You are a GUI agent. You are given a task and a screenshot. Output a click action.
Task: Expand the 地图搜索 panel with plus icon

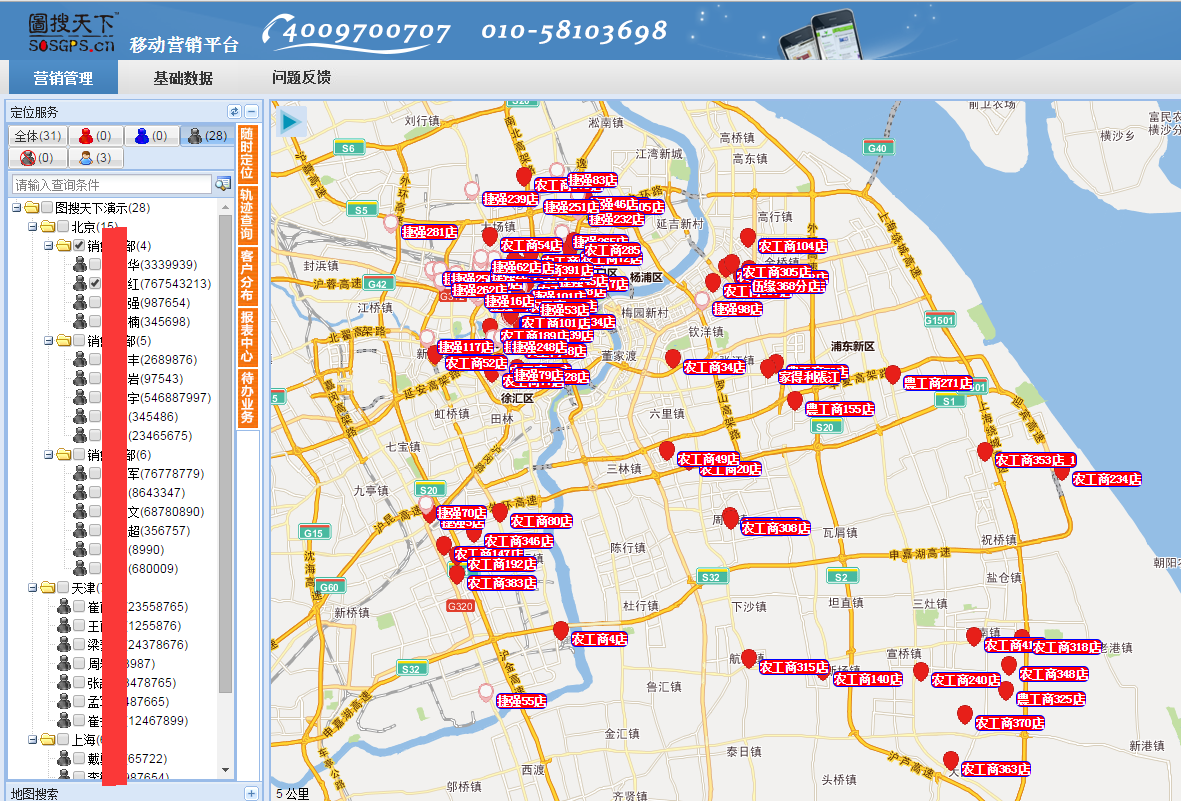pos(252,793)
